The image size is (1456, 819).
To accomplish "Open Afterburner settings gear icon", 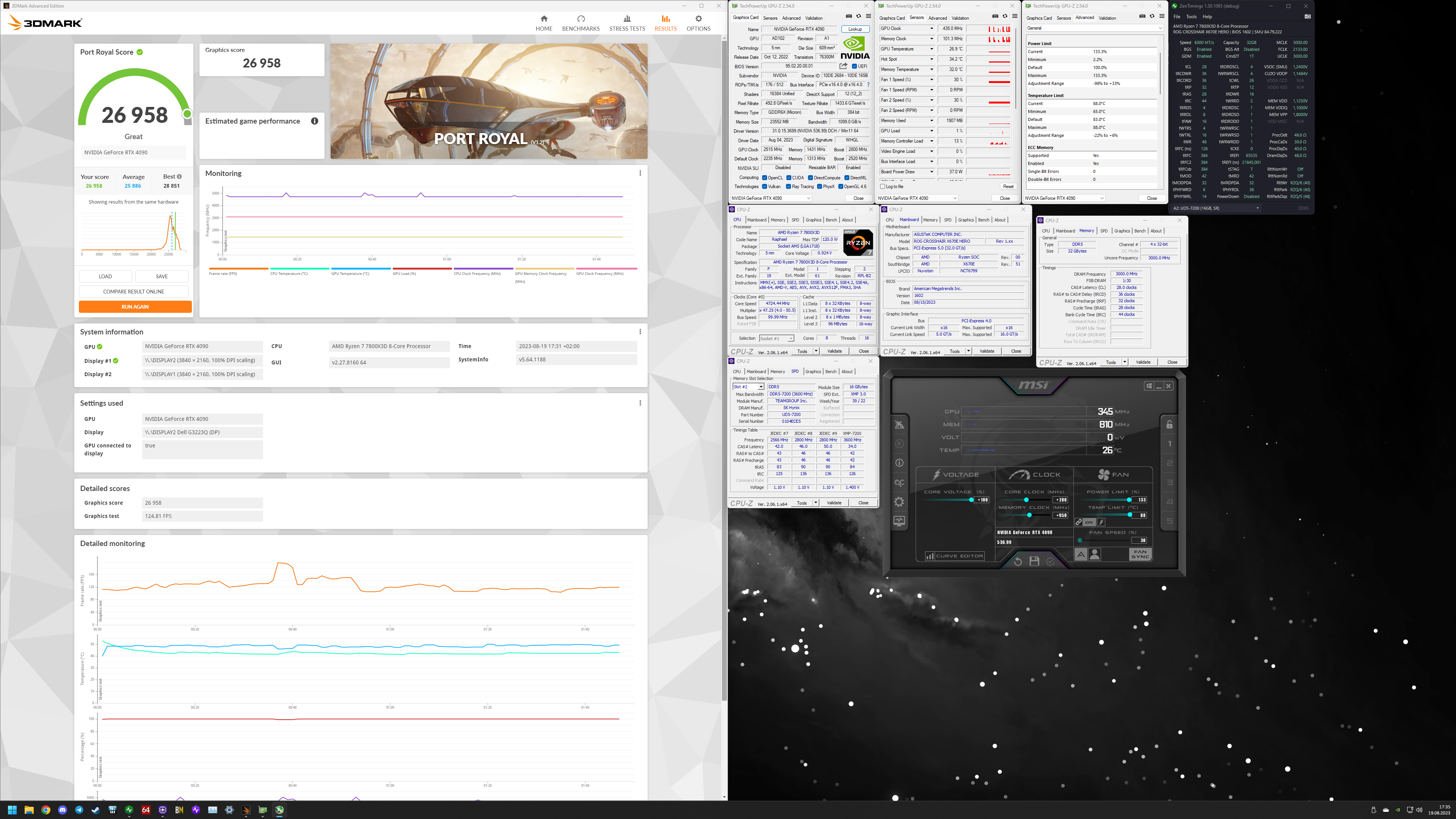I will point(899,502).
